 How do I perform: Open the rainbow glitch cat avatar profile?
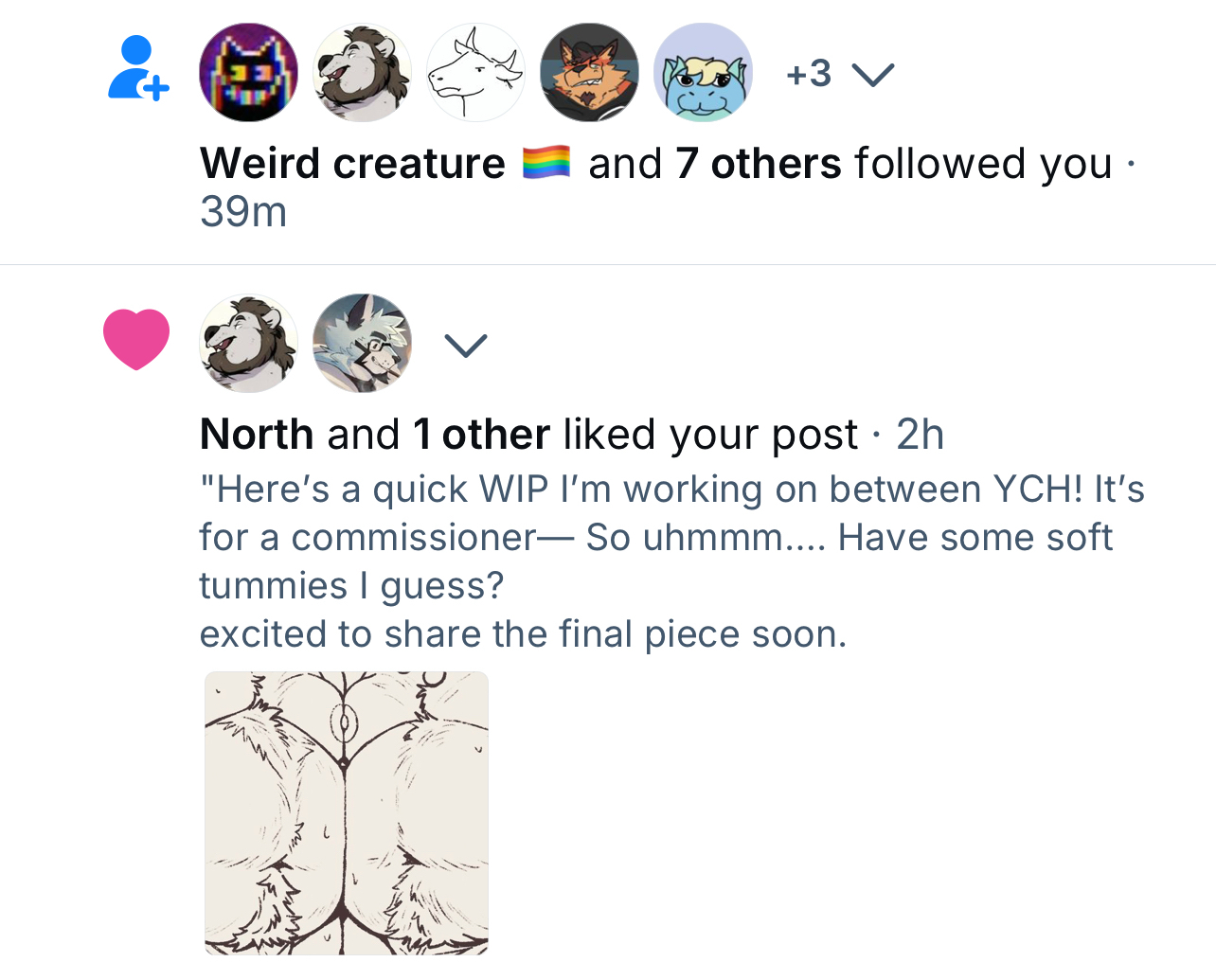click(x=248, y=73)
